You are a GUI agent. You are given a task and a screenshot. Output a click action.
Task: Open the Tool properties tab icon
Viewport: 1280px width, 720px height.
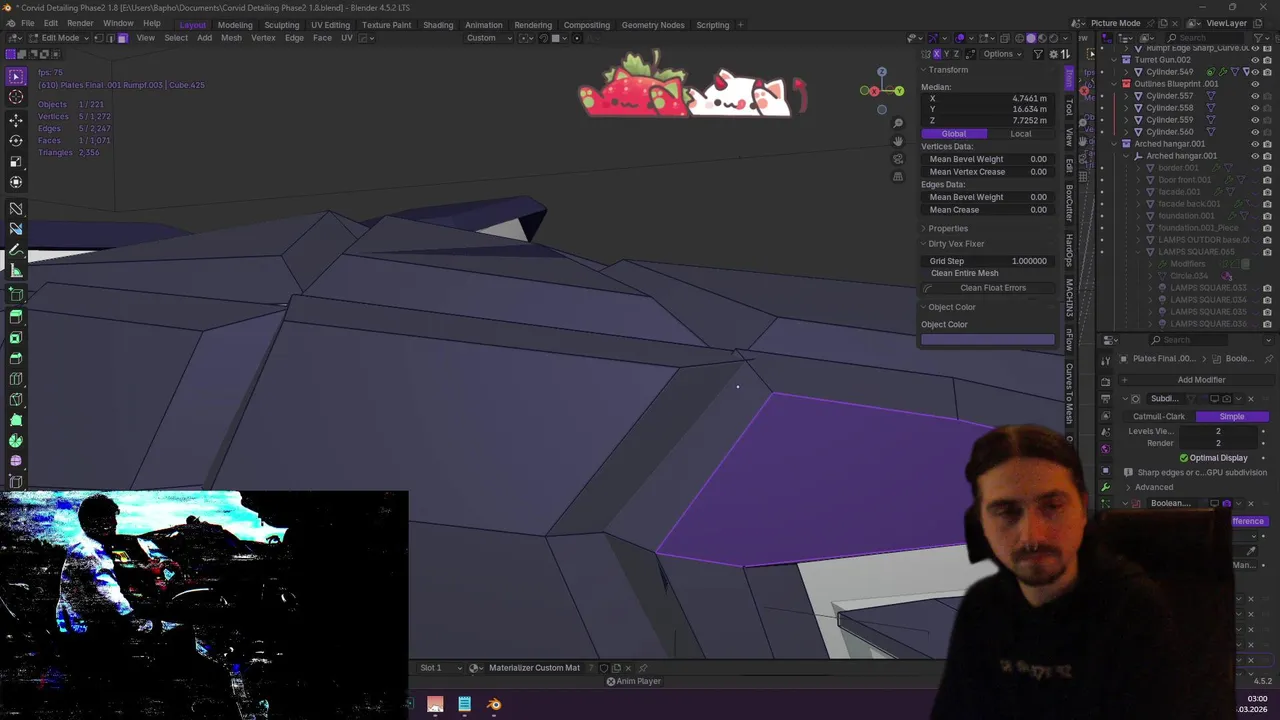[x=1105, y=360]
